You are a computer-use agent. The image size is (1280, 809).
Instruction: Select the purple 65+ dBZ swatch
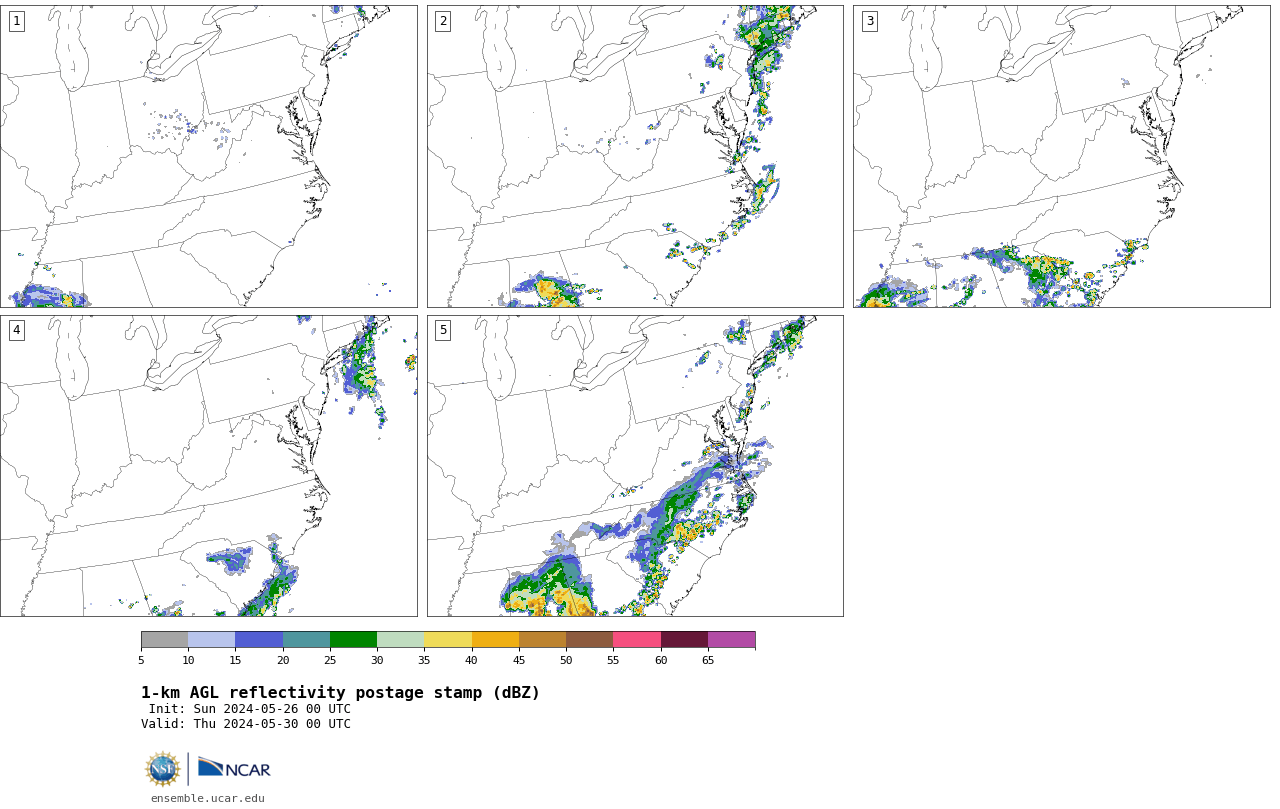(731, 640)
